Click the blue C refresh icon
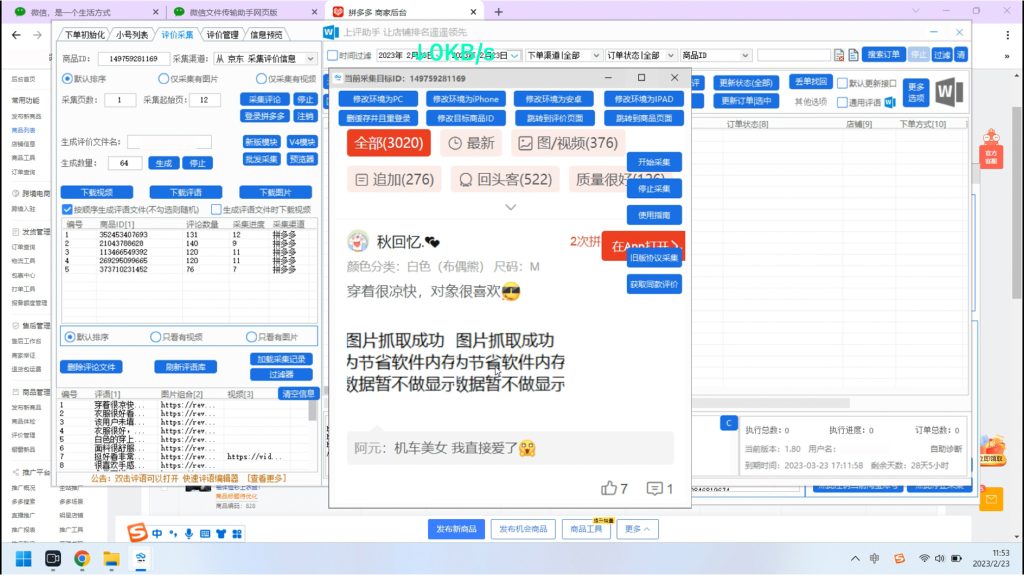 point(729,423)
